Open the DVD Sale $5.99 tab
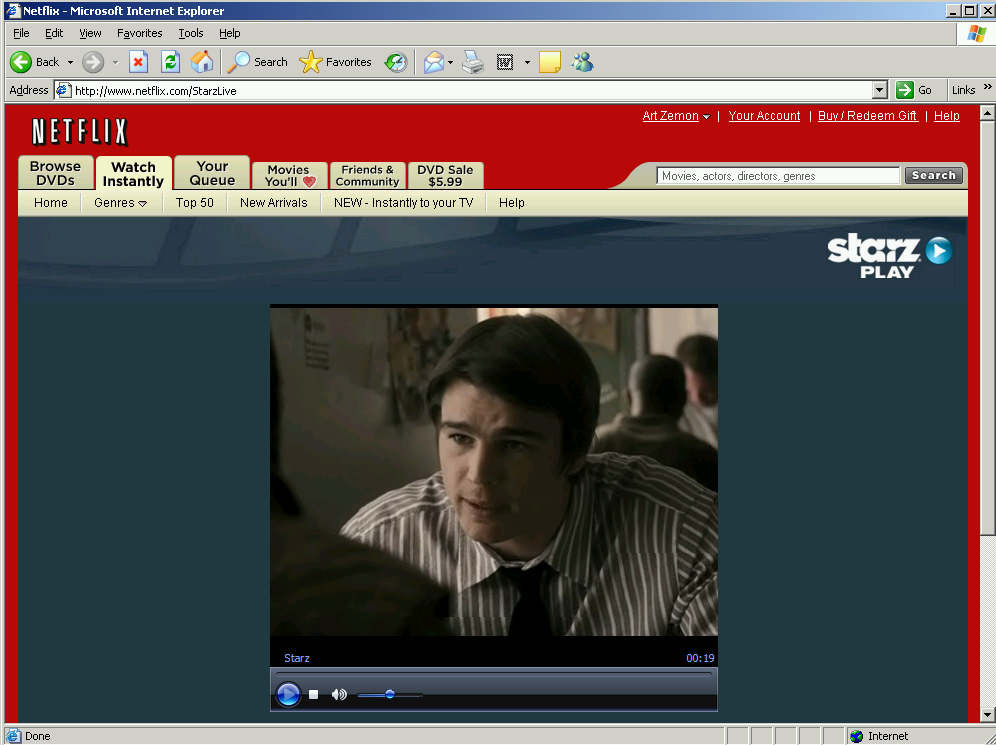 coord(445,176)
